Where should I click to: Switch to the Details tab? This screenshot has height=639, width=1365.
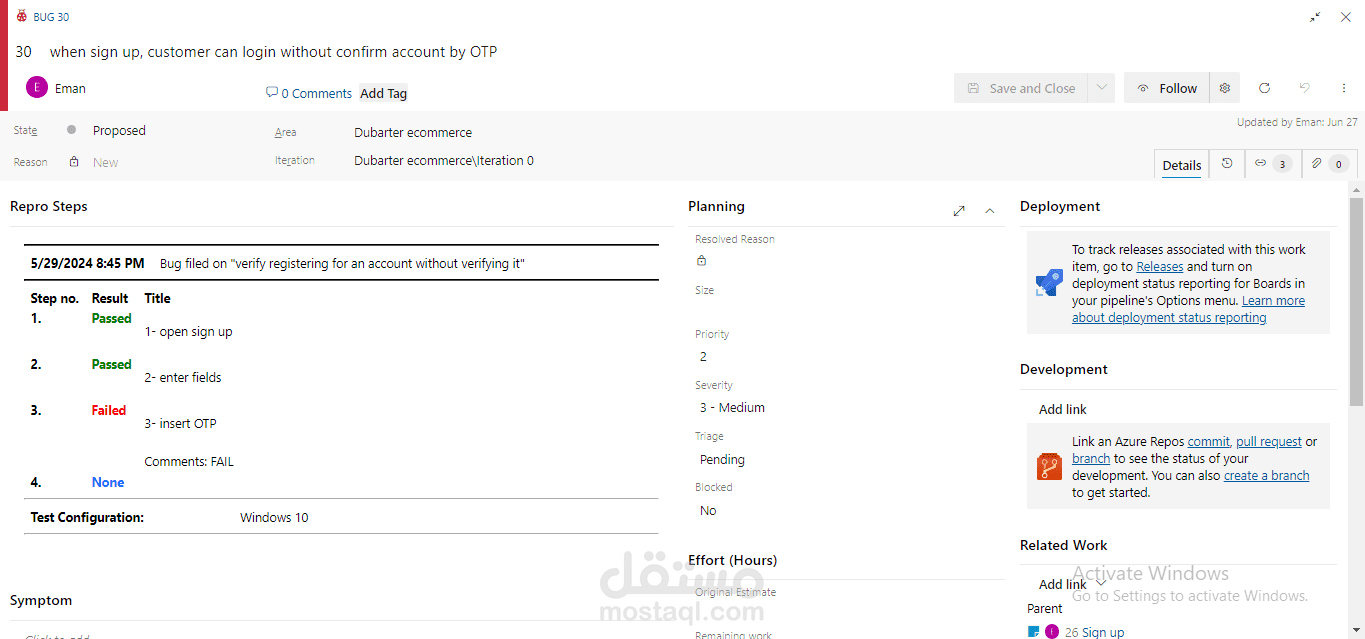tap(1181, 165)
